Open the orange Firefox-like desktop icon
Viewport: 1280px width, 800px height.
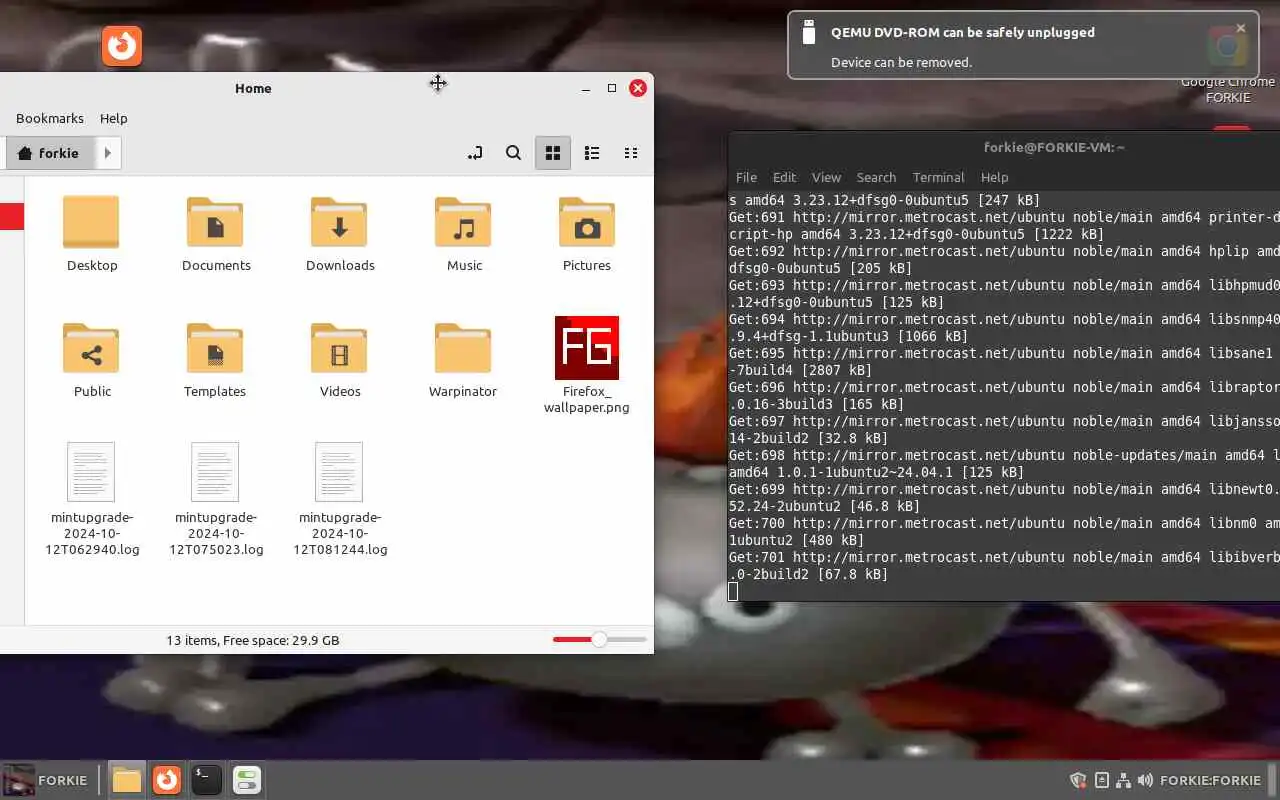coord(122,46)
